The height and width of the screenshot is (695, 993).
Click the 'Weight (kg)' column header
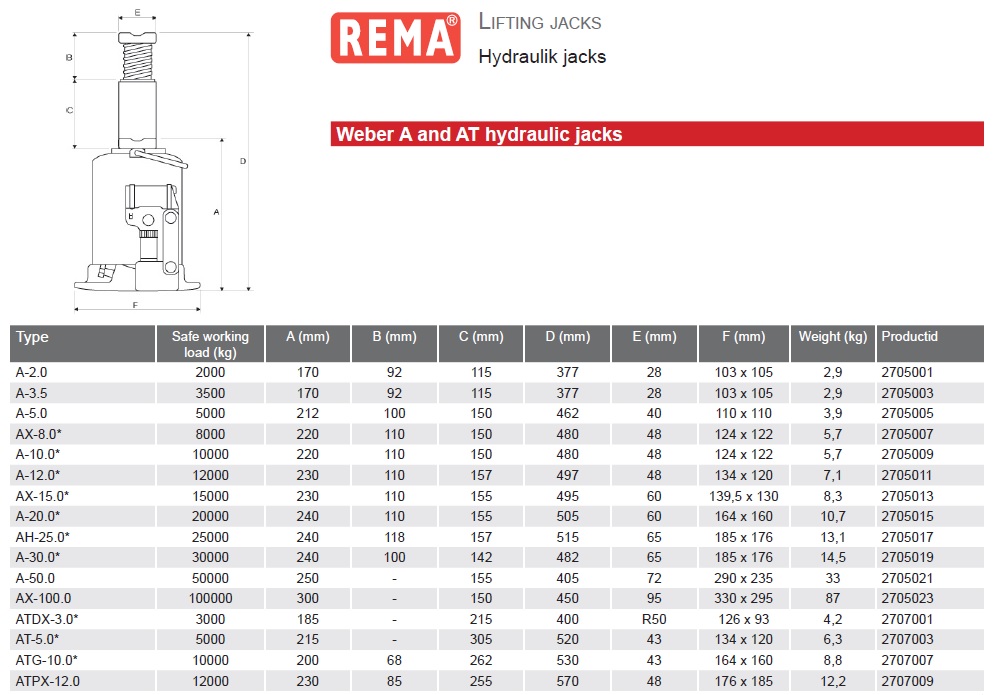click(x=832, y=337)
